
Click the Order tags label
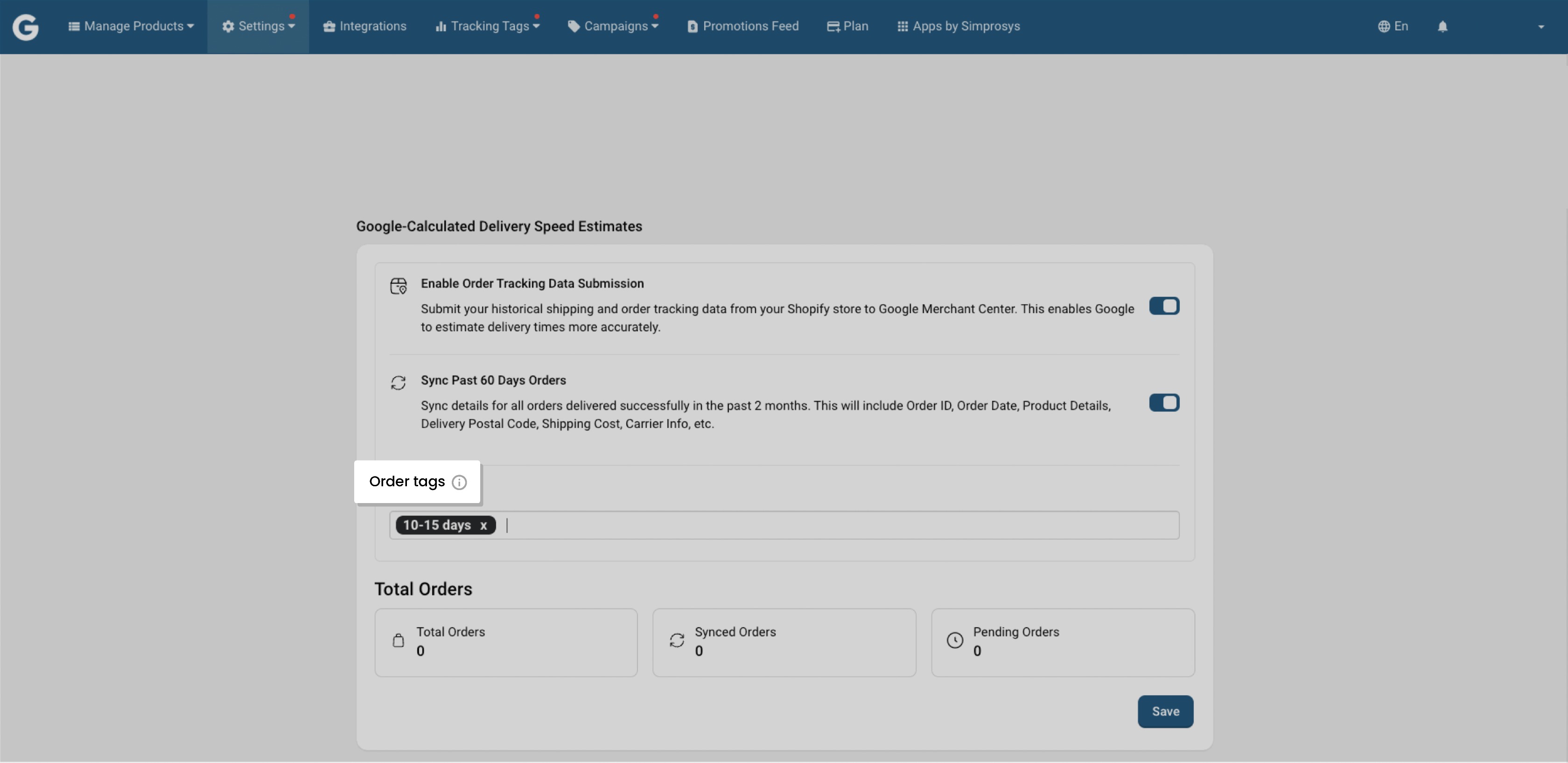pyautogui.click(x=406, y=482)
